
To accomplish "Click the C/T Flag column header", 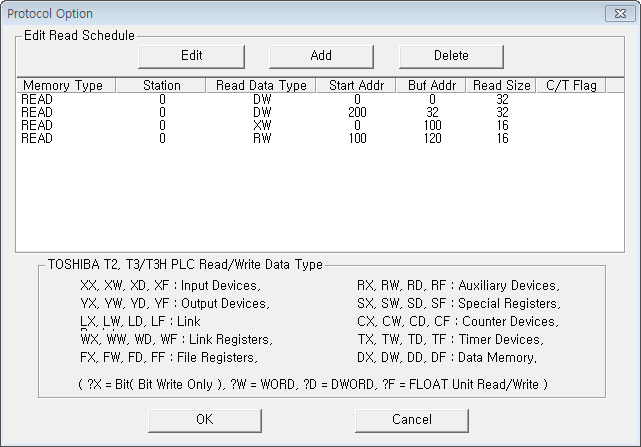I will (x=571, y=85).
